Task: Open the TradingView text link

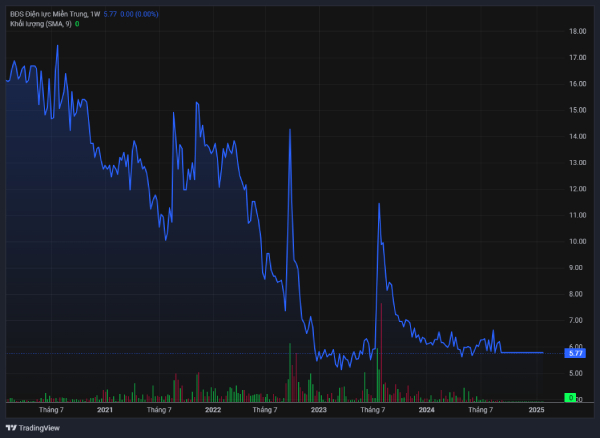Action: pos(40,428)
